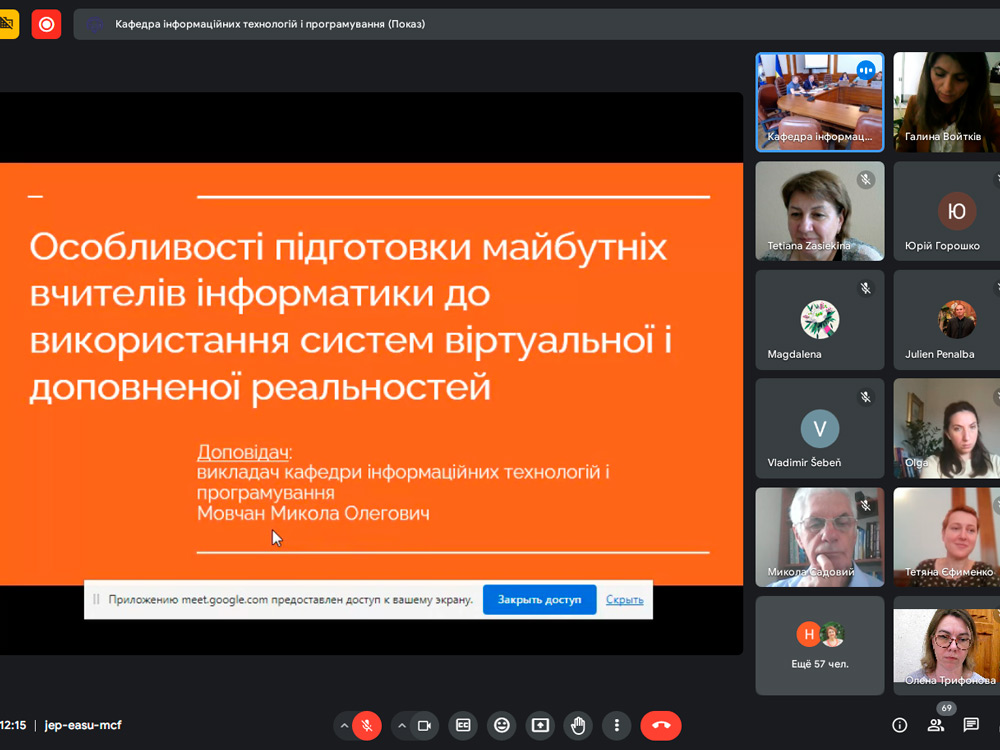Click the red recording indicator icon
This screenshot has width=1000, height=750.
point(46,24)
